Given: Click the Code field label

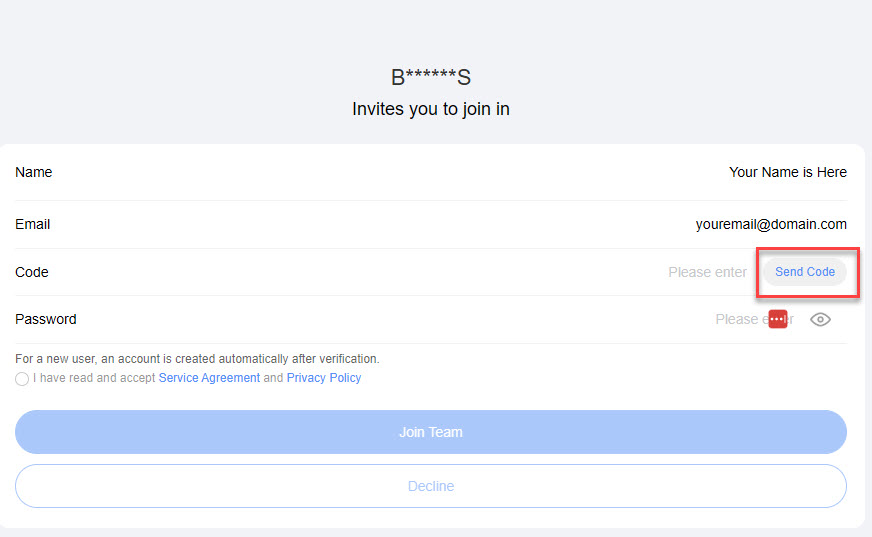Looking at the screenshot, I should tap(32, 272).
